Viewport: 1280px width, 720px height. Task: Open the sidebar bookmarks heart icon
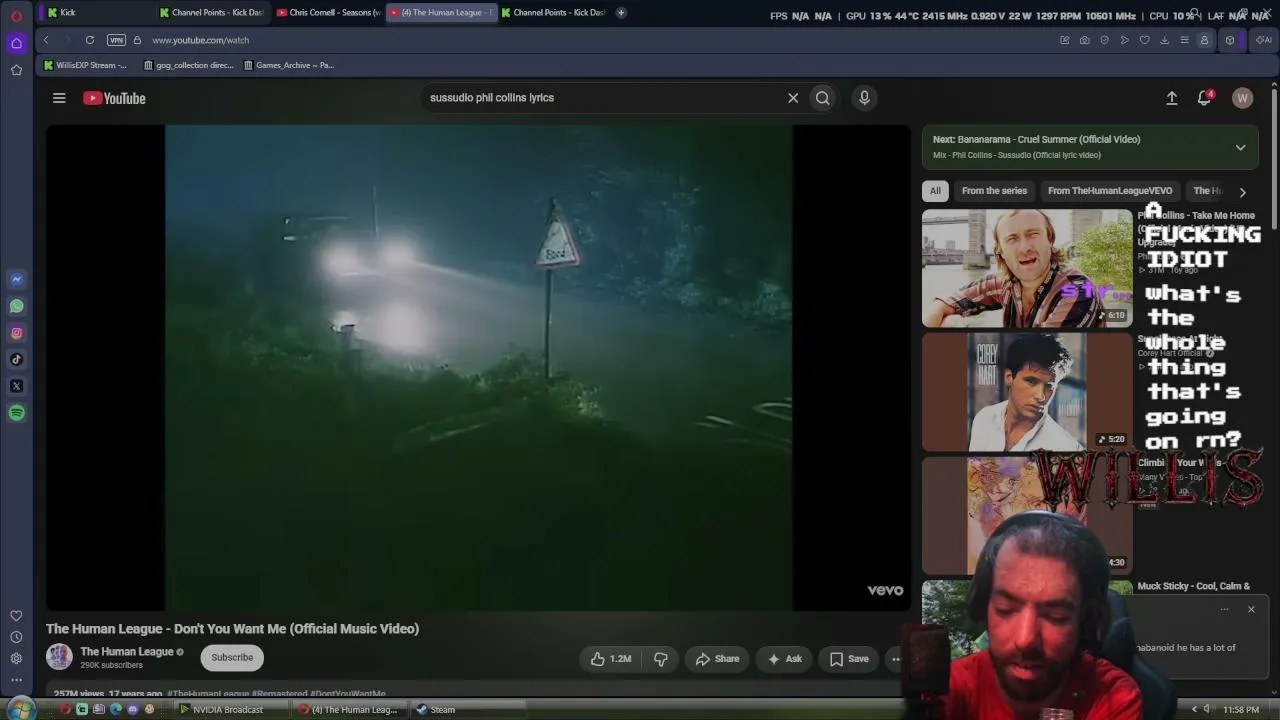(x=16, y=616)
